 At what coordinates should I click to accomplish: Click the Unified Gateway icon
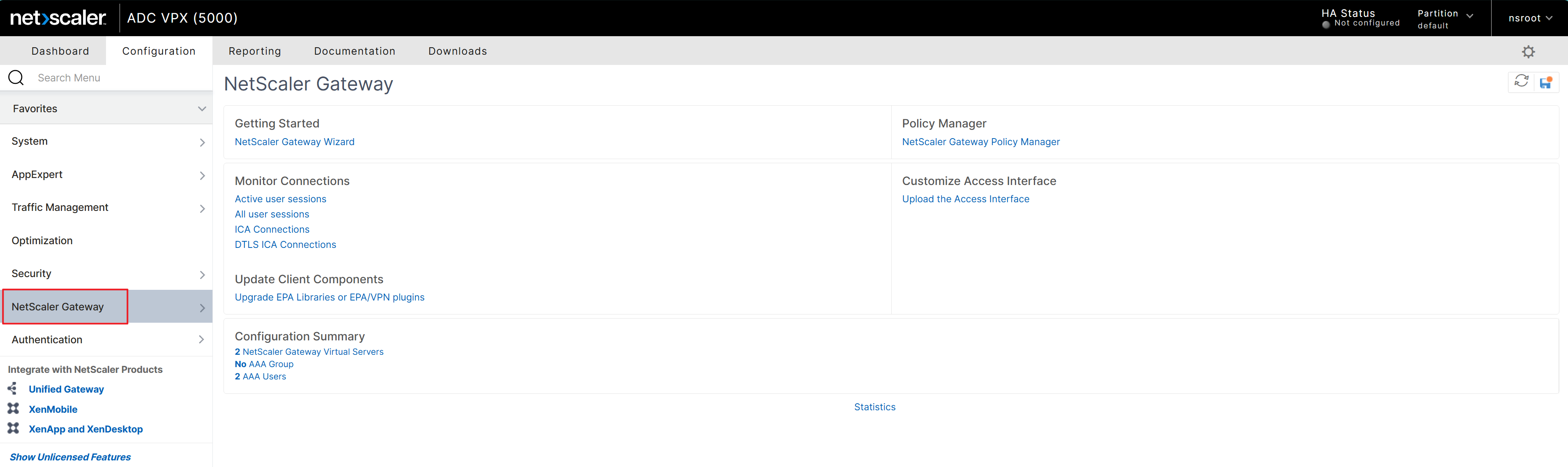click(x=13, y=388)
